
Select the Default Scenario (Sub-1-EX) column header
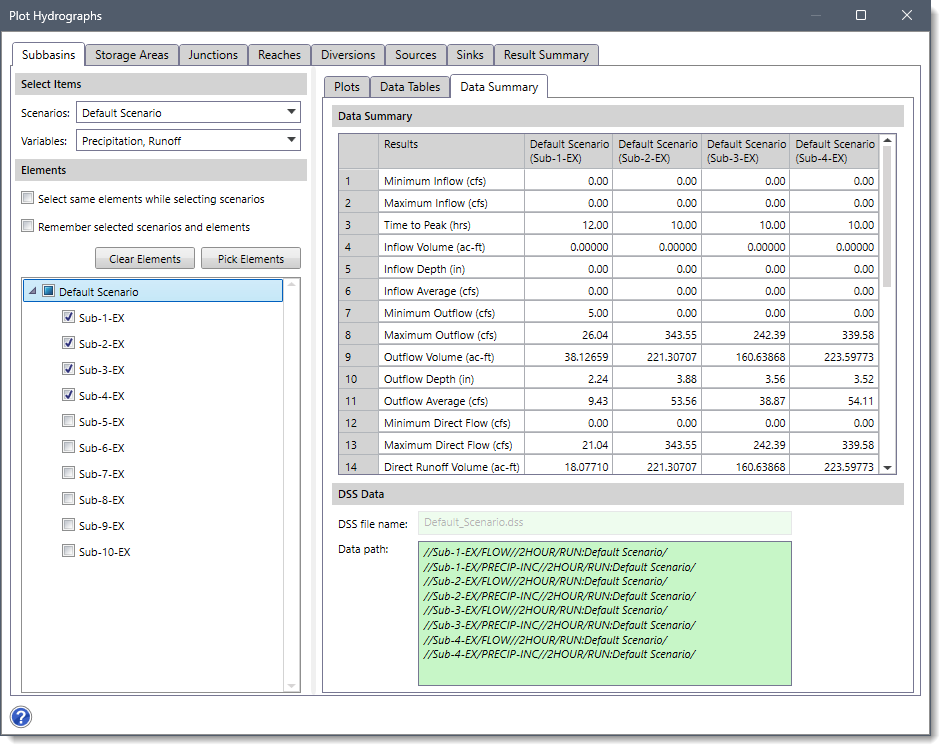(x=568, y=151)
